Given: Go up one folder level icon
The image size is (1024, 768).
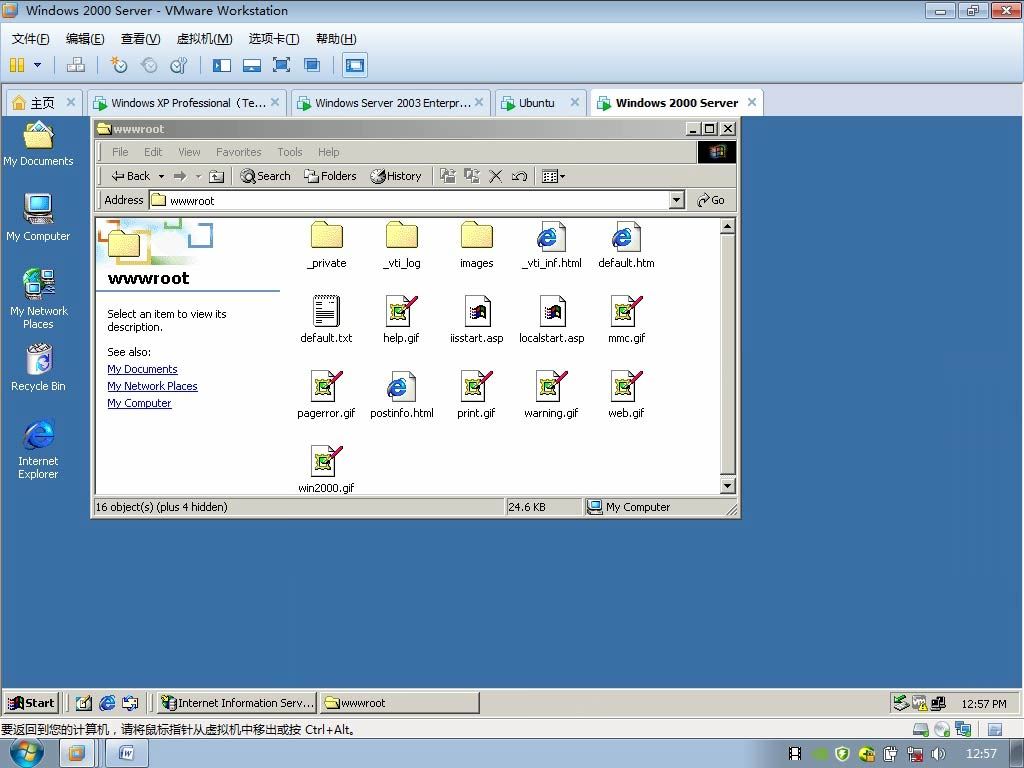Looking at the screenshot, I should tap(216, 176).
